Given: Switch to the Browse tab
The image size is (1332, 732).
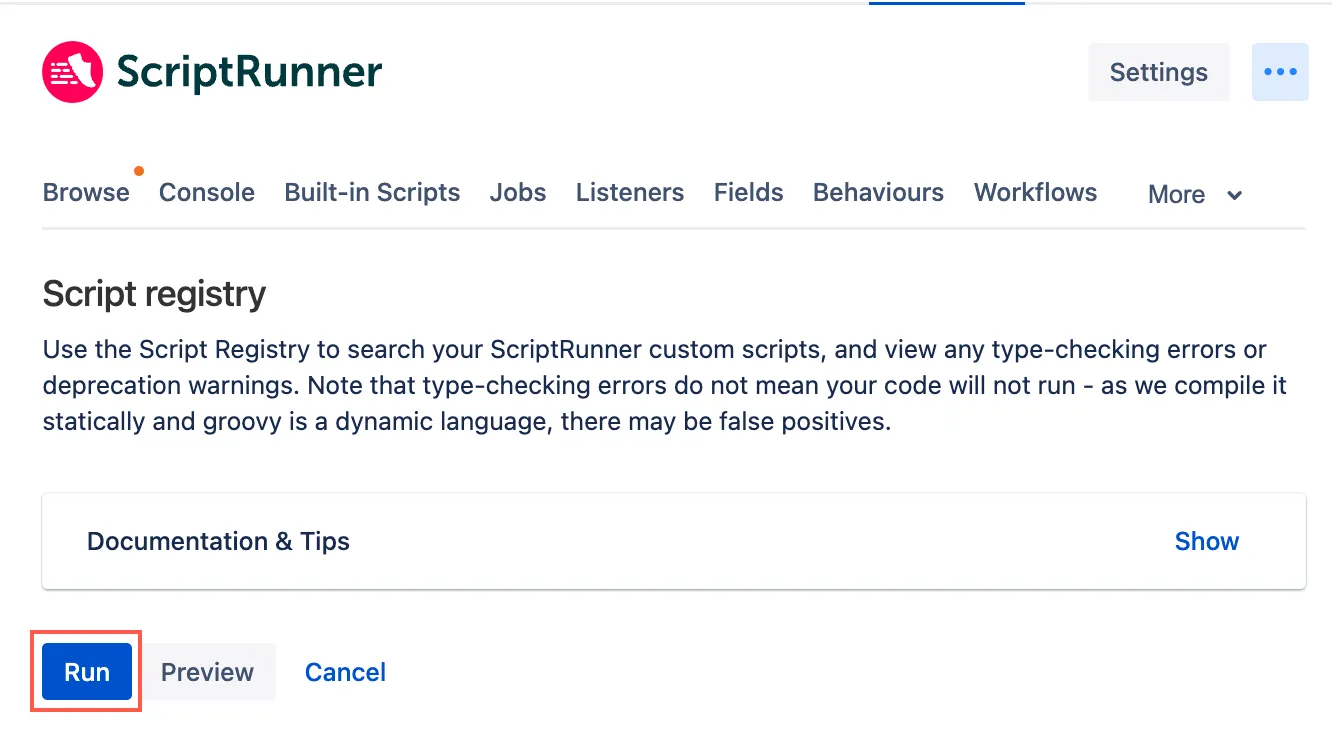Looking at the screenshot, I should [x=86, y=192].
